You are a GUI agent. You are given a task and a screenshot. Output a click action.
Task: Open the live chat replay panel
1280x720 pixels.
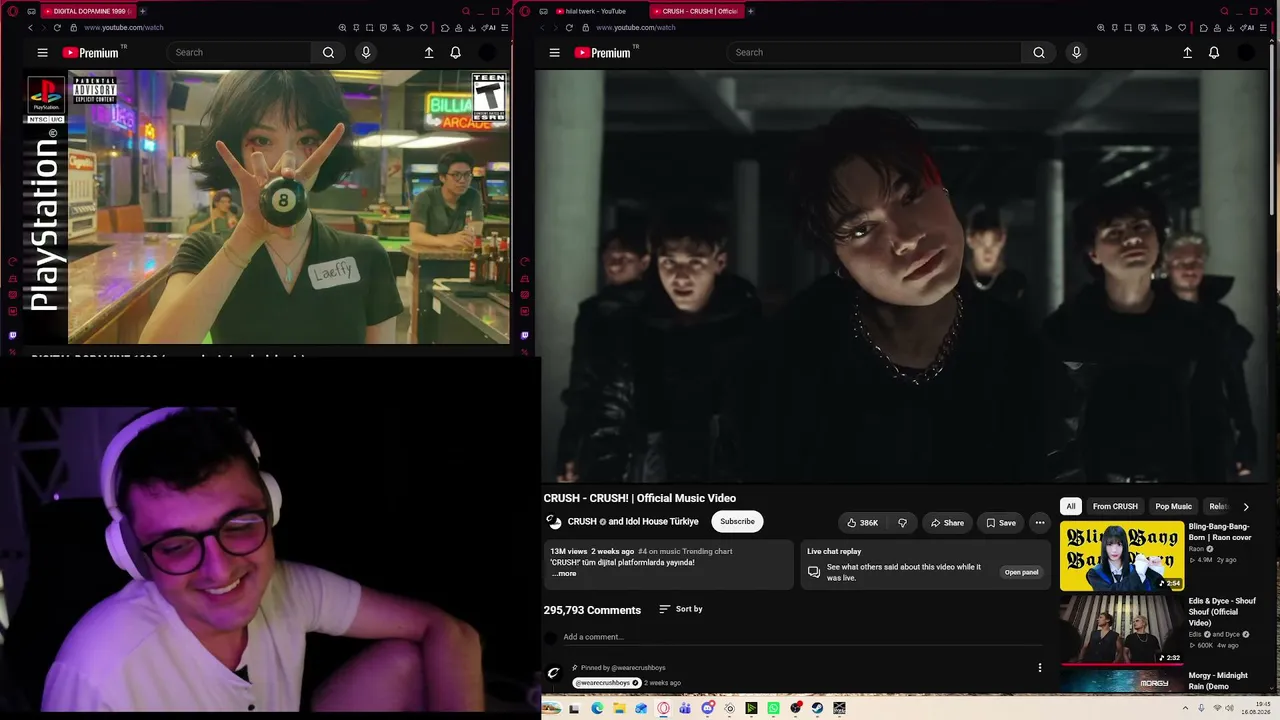click(x=1021, y=572)
